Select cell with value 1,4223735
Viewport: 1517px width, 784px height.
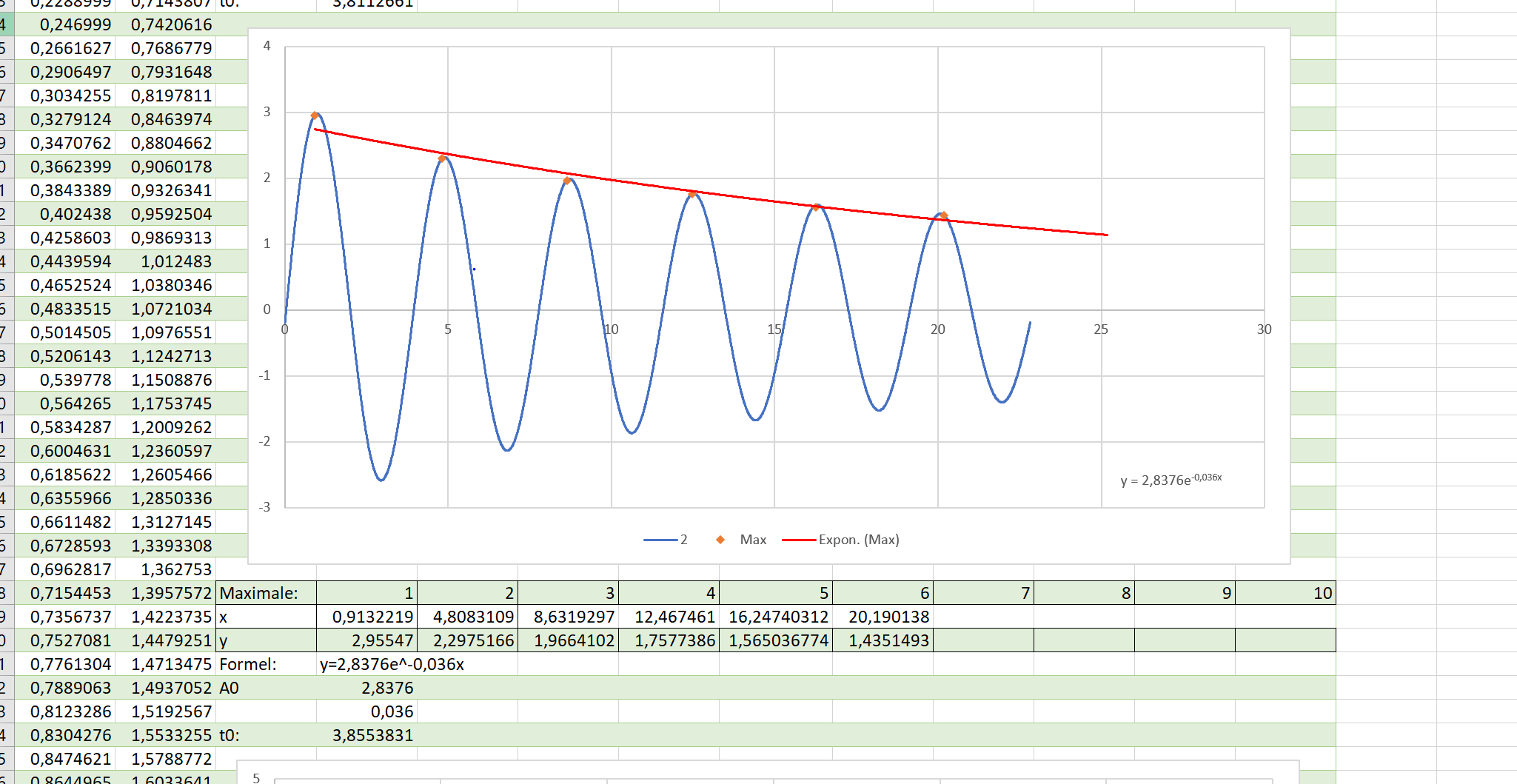165,617
